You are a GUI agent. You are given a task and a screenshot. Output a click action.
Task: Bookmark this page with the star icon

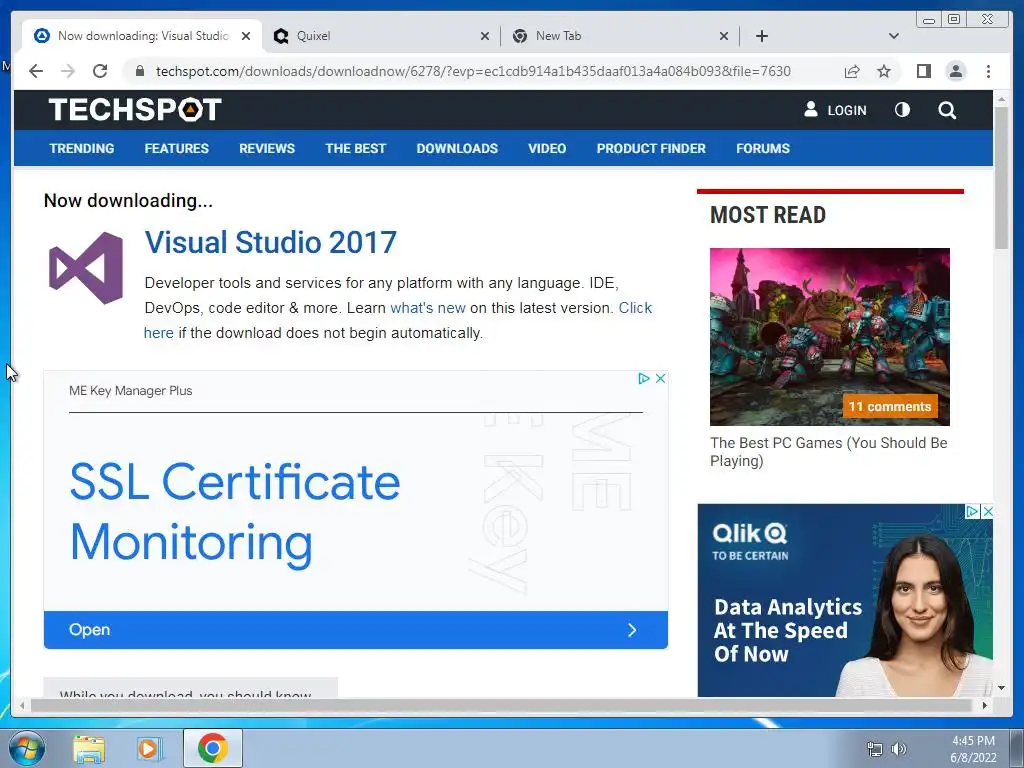884,71
